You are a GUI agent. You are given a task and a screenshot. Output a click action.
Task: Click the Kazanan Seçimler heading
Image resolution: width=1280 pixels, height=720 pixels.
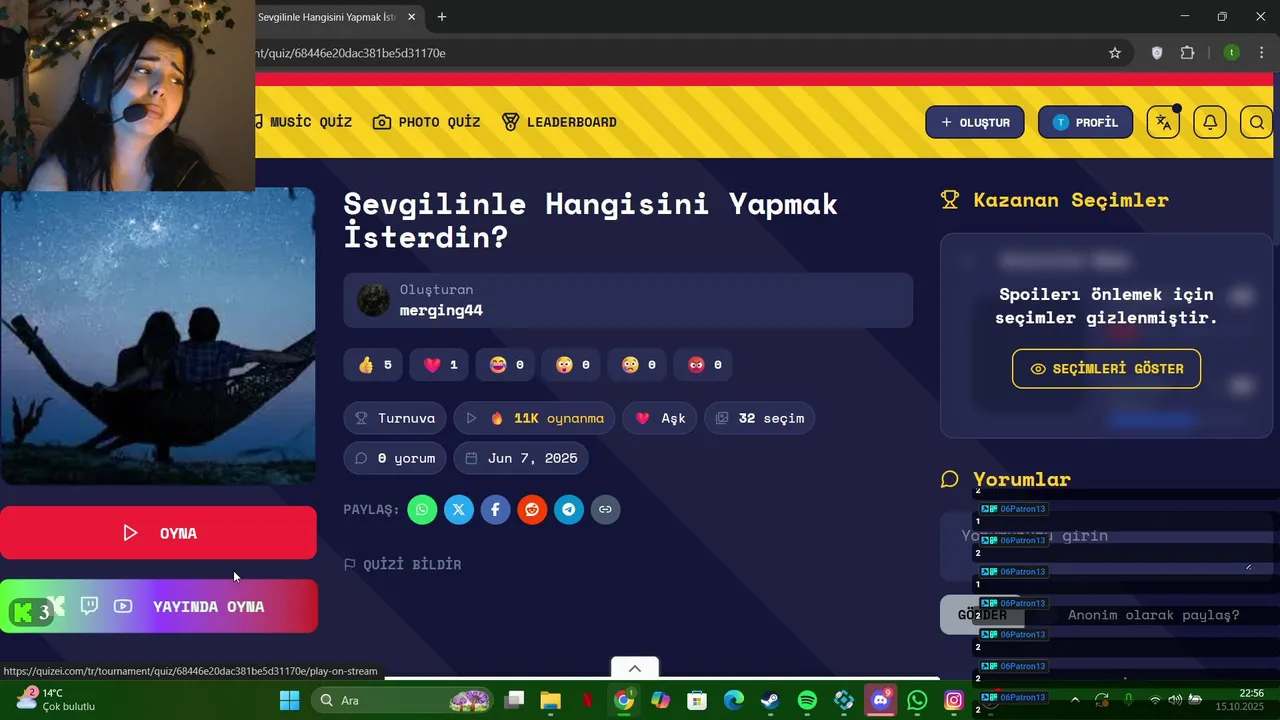1071,200
